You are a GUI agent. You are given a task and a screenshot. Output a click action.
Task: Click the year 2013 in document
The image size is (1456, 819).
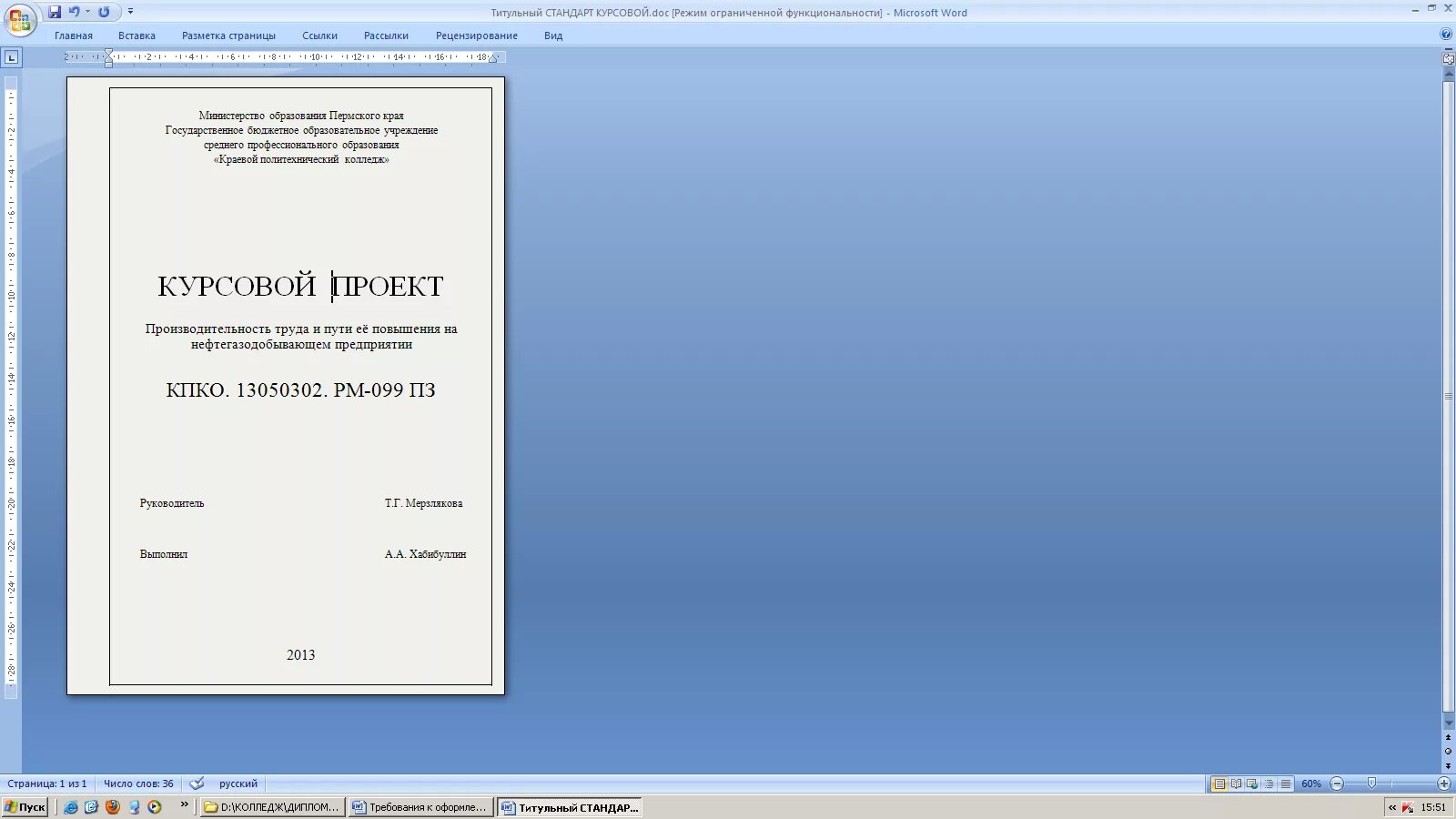click(x=300, y=655)
